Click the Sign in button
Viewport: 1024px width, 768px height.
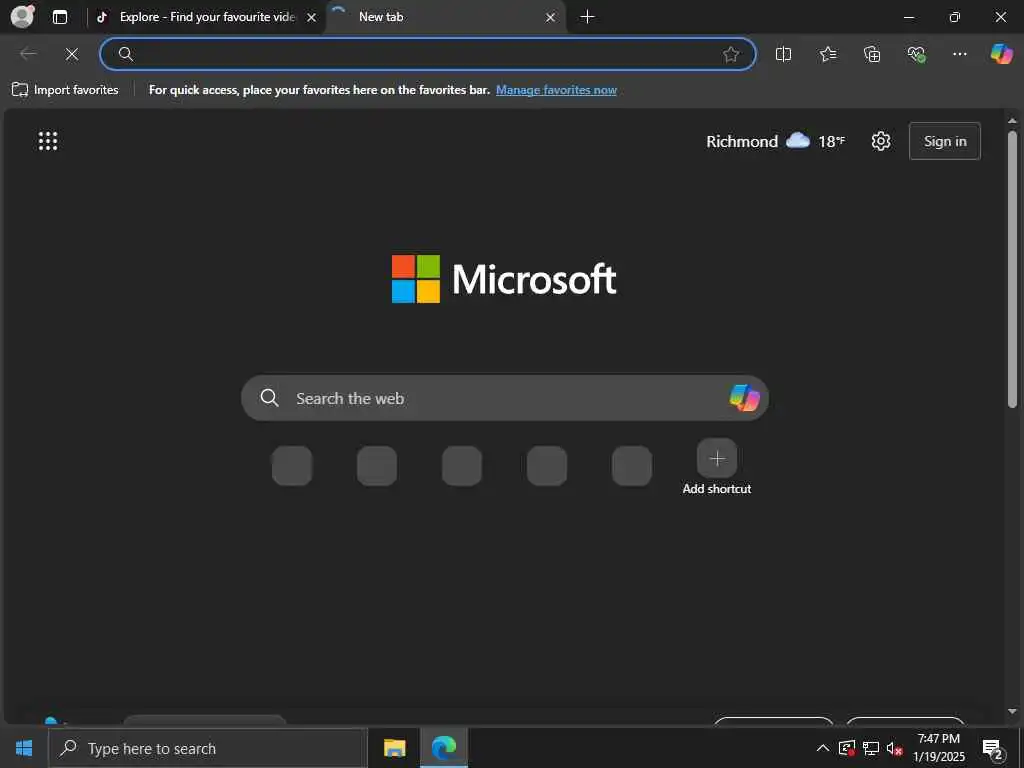coord(944,141)
